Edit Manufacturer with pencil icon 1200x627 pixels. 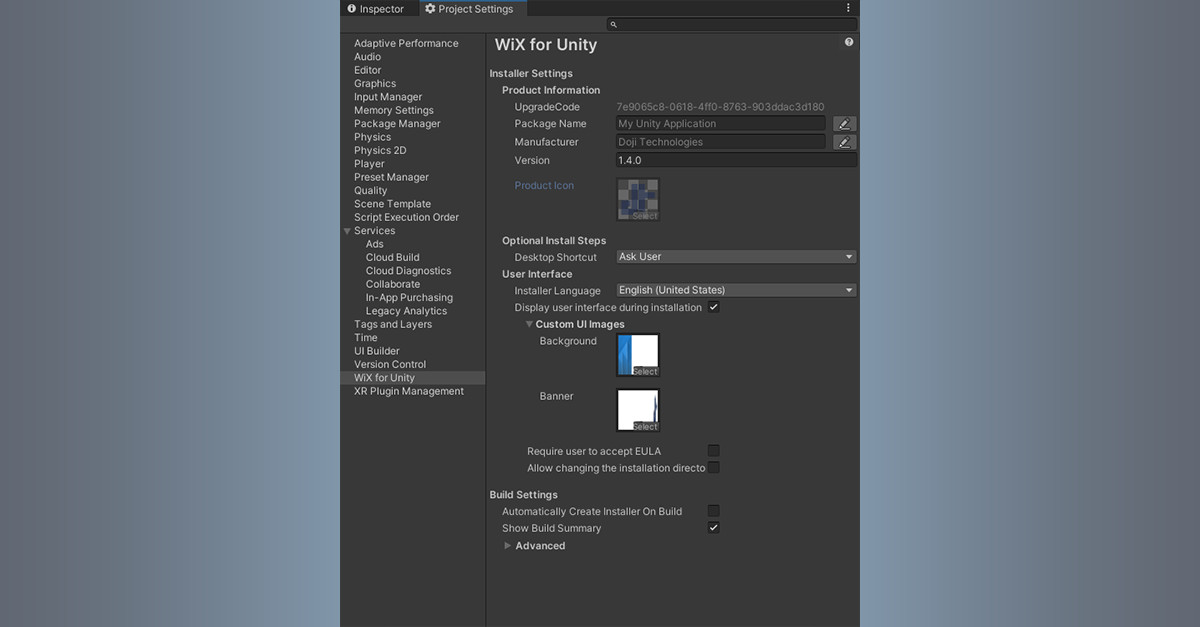tap(844, 142)
